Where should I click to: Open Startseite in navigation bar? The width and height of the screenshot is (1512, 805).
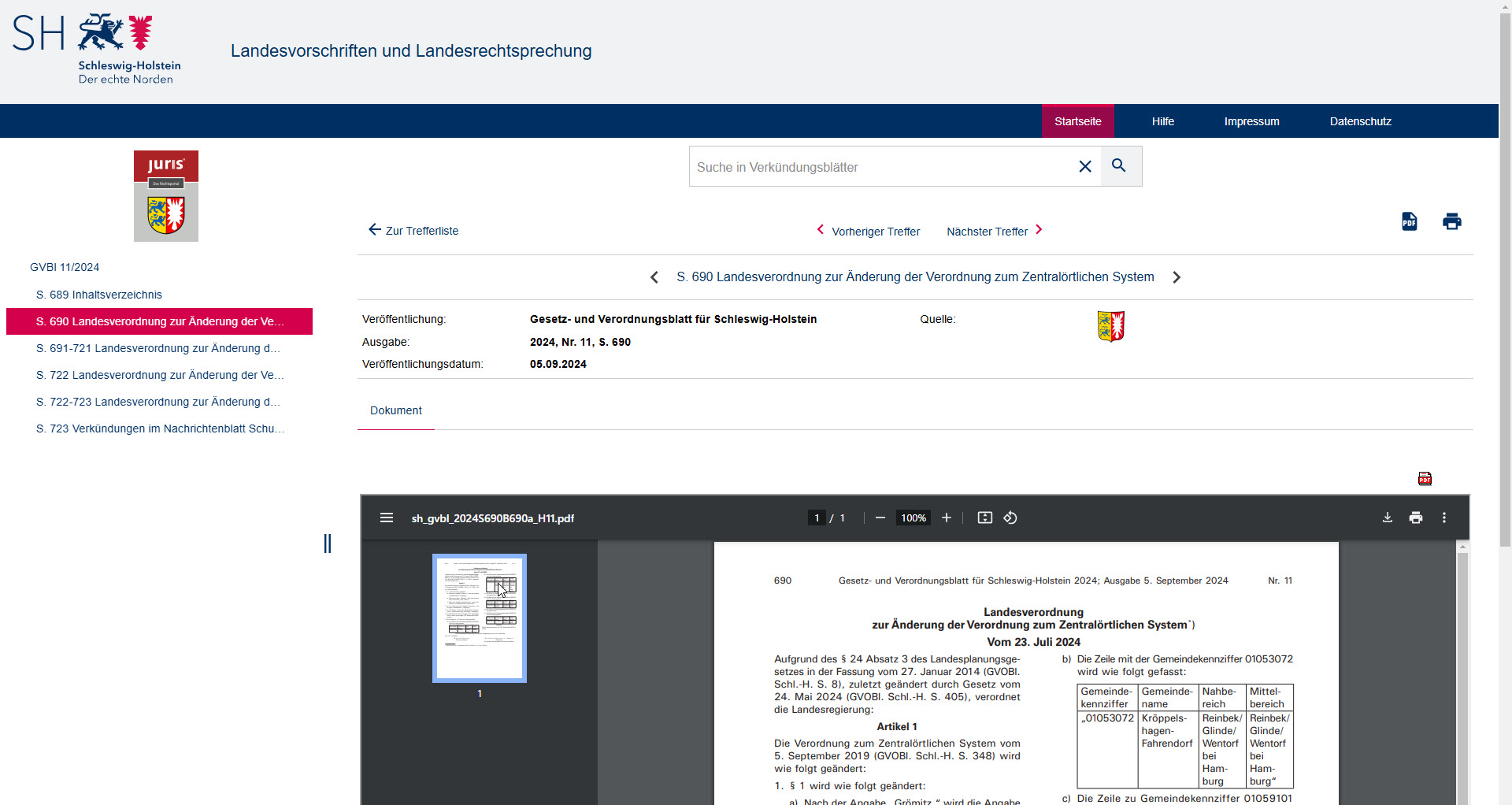click(1078, 121)
